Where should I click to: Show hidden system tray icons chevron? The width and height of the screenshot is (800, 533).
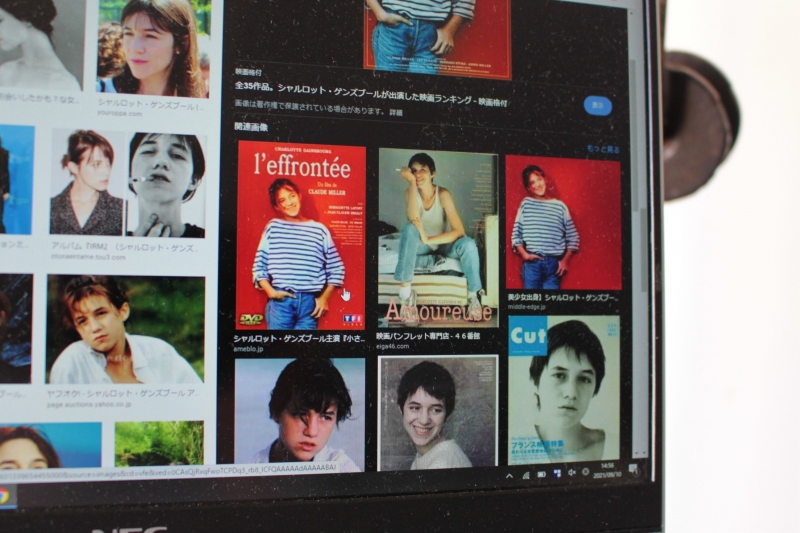509,476
